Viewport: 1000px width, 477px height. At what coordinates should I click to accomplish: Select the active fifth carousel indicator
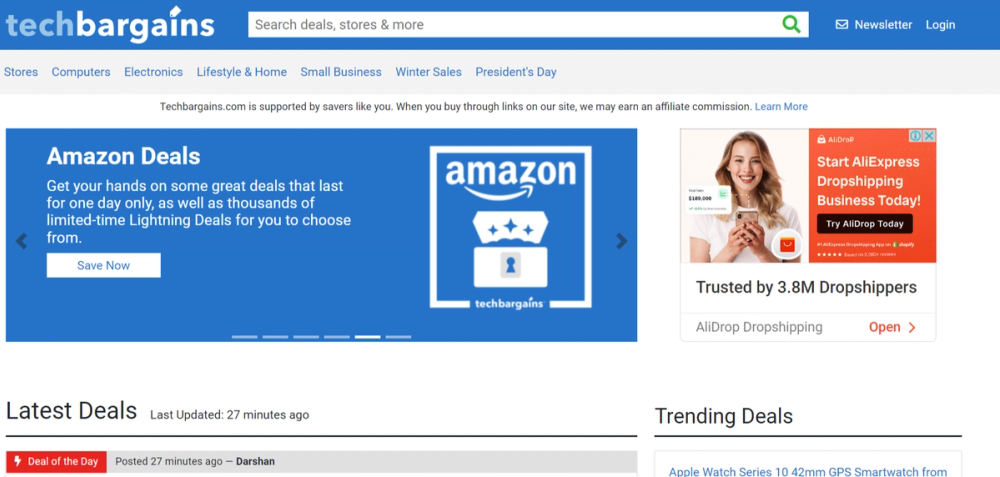pos(367,337)
